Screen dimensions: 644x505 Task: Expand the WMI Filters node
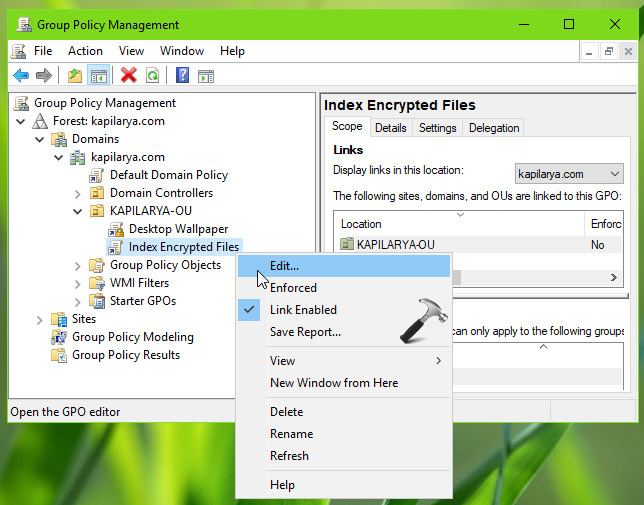[x=78, y=284]
